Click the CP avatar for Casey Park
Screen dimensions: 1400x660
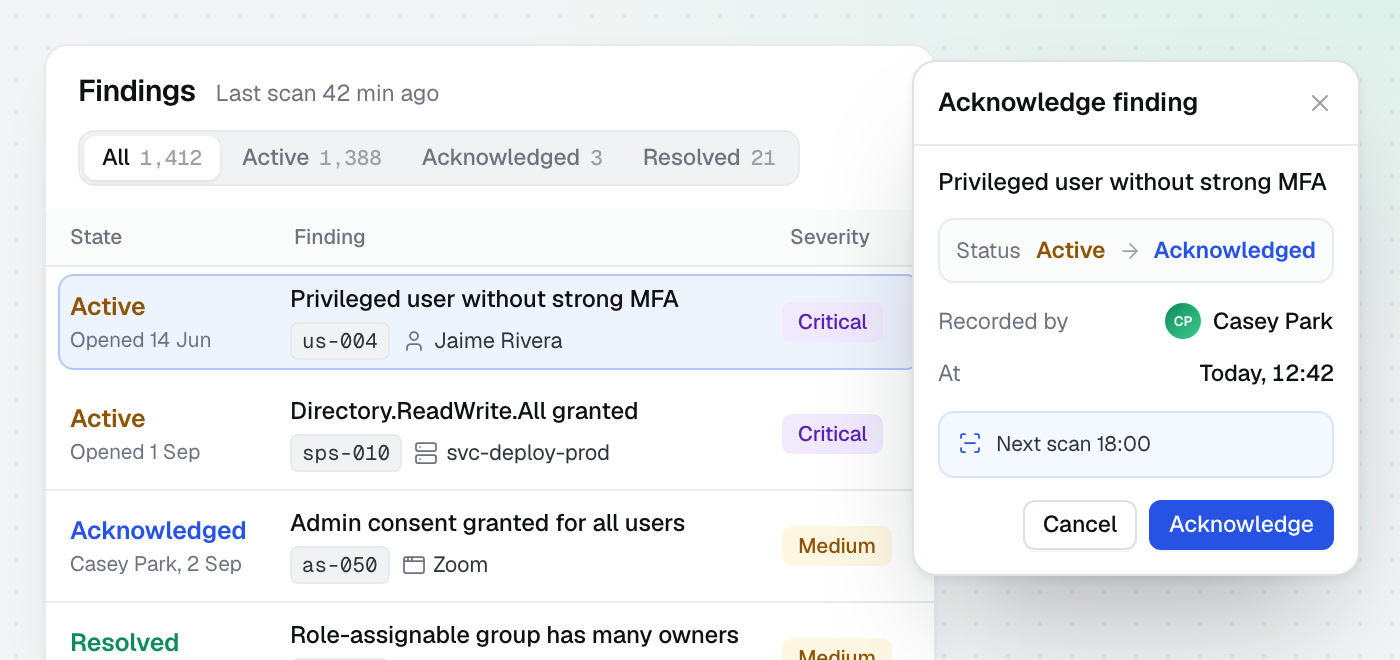pos(1183,321)
